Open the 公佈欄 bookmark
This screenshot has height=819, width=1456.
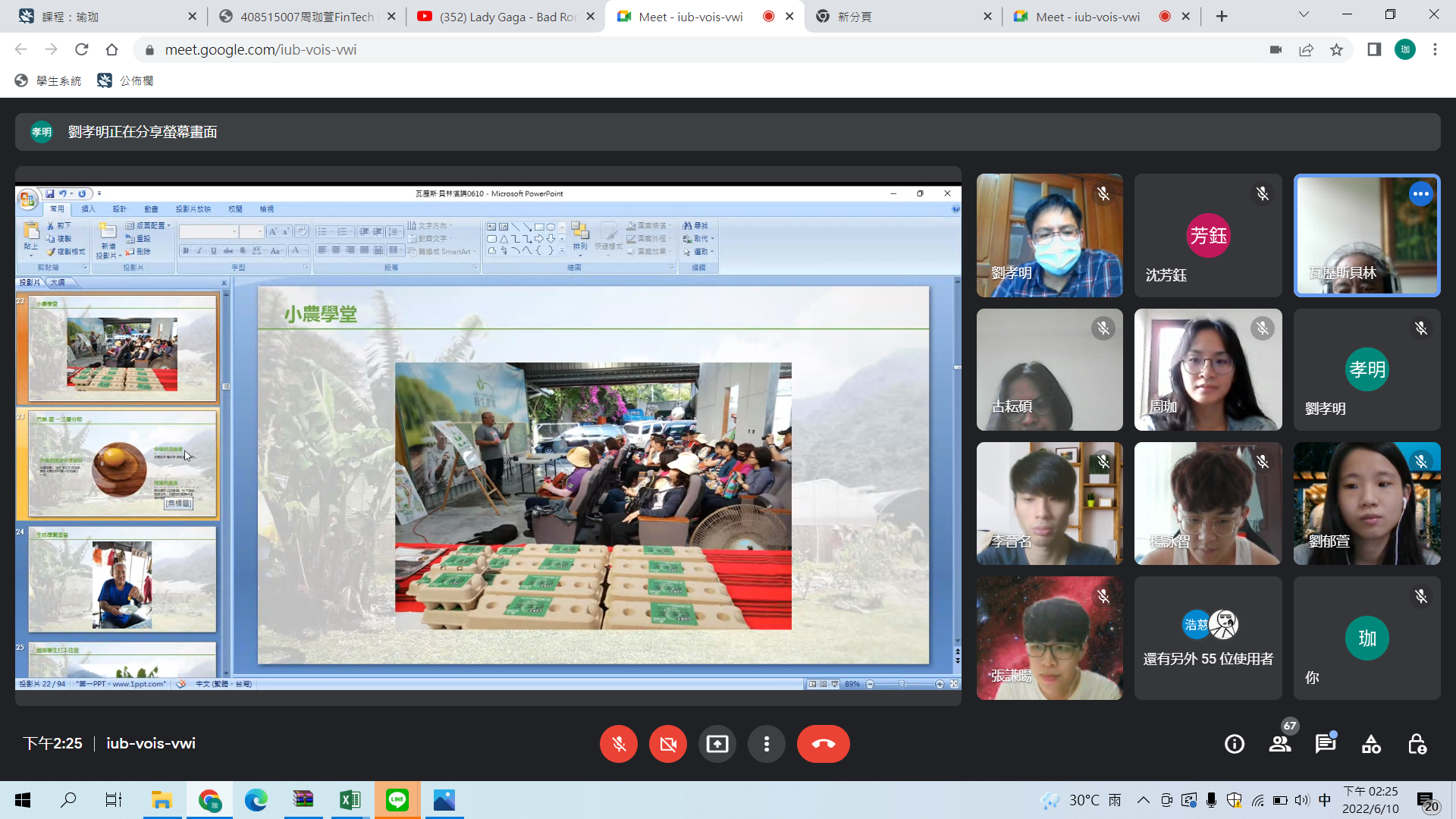tap(126, 80)
